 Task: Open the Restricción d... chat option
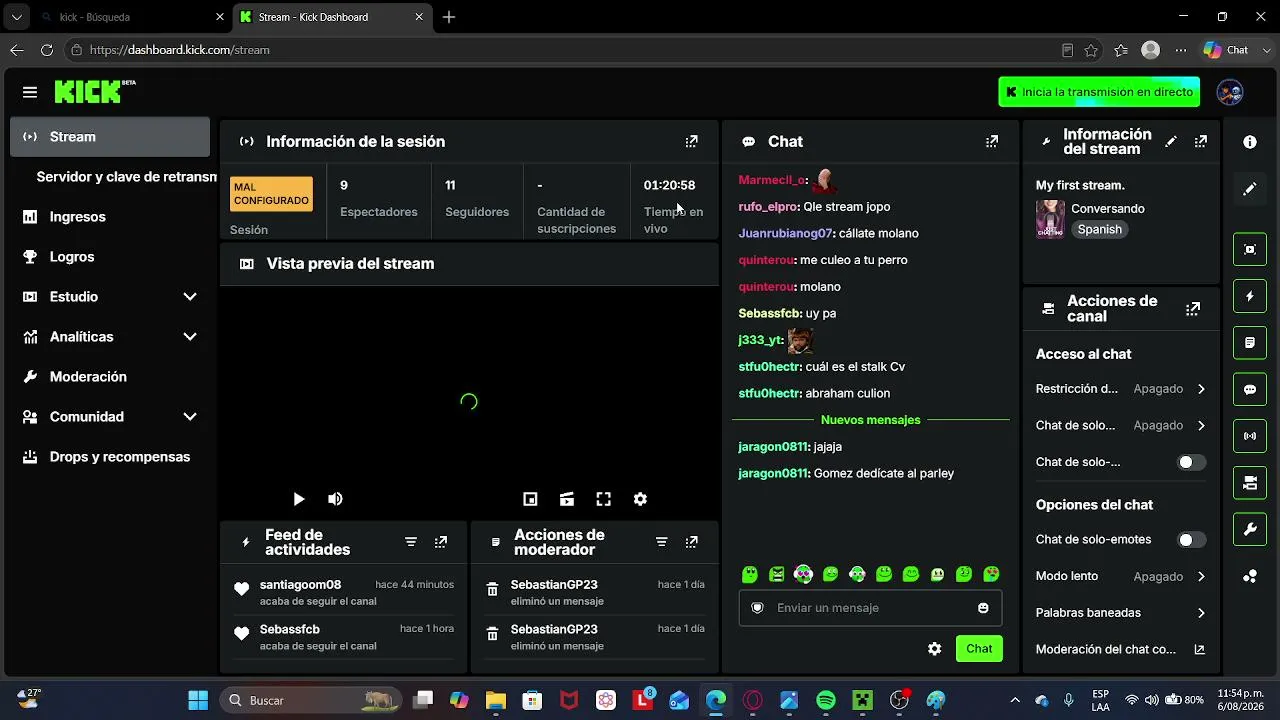(1121, 389)
